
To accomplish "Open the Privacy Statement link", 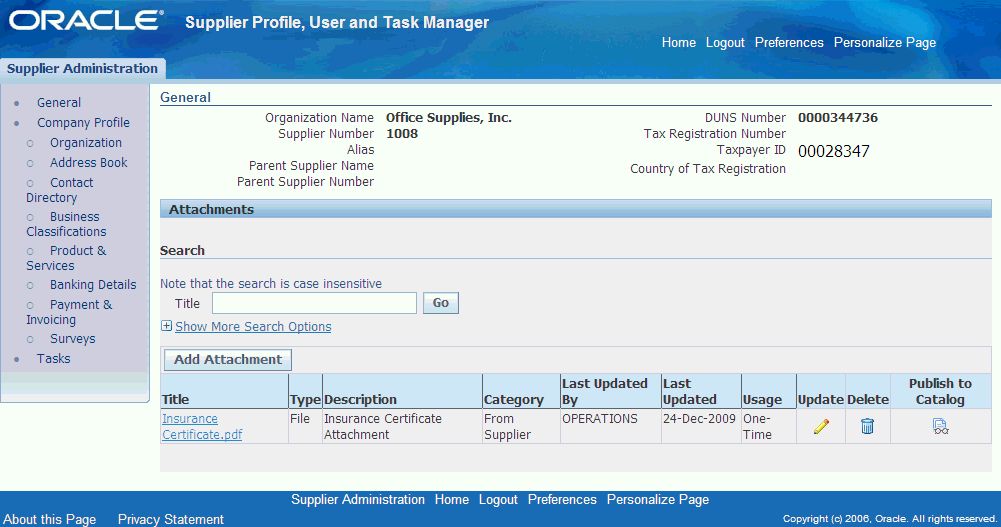I will (170, 519).
